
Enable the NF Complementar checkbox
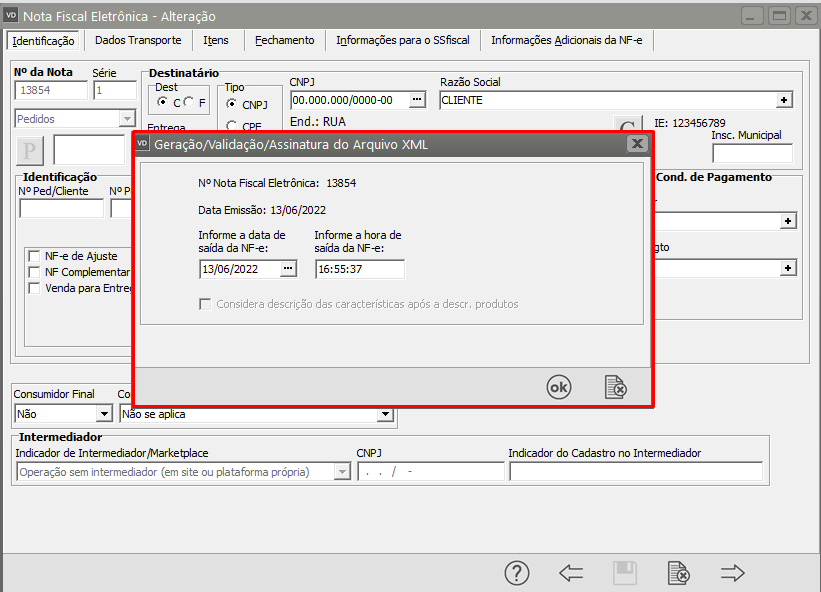coord(35,272)
